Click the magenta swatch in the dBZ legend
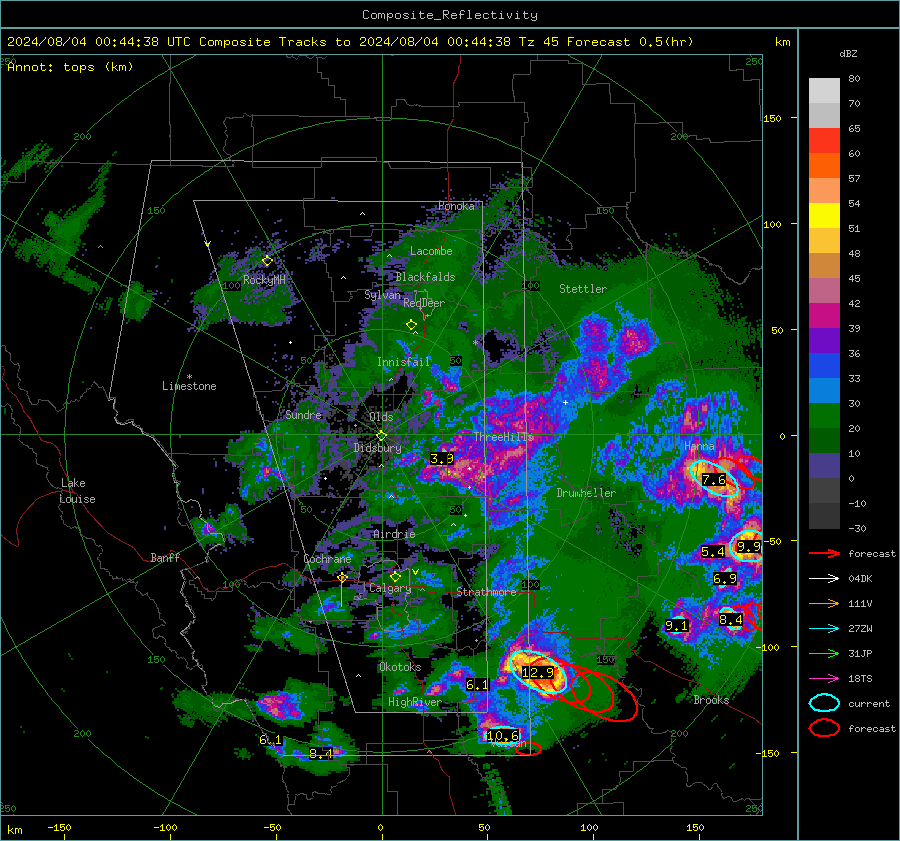The width and height of the screenshot is (900, 841). pyautogui.click(x=824, y=315)
